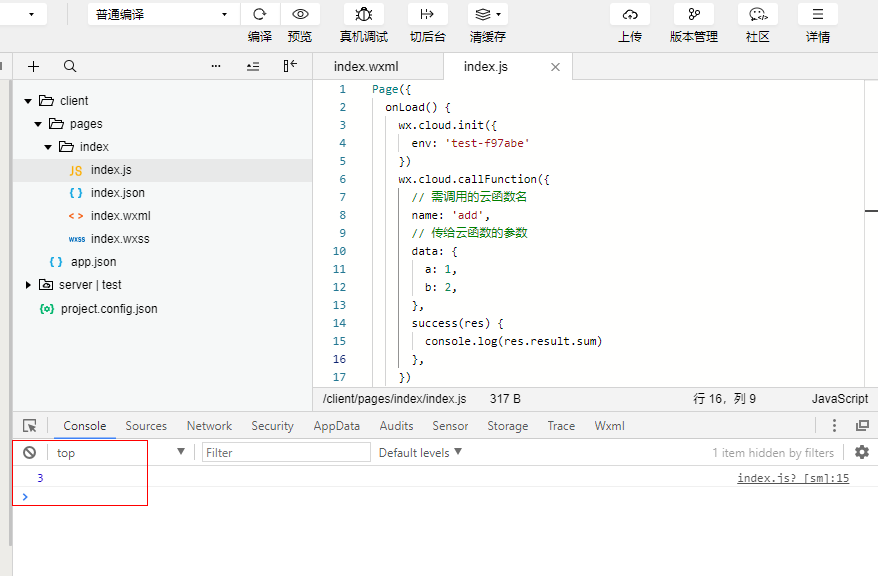Collapse the client folder

point(29,101)
